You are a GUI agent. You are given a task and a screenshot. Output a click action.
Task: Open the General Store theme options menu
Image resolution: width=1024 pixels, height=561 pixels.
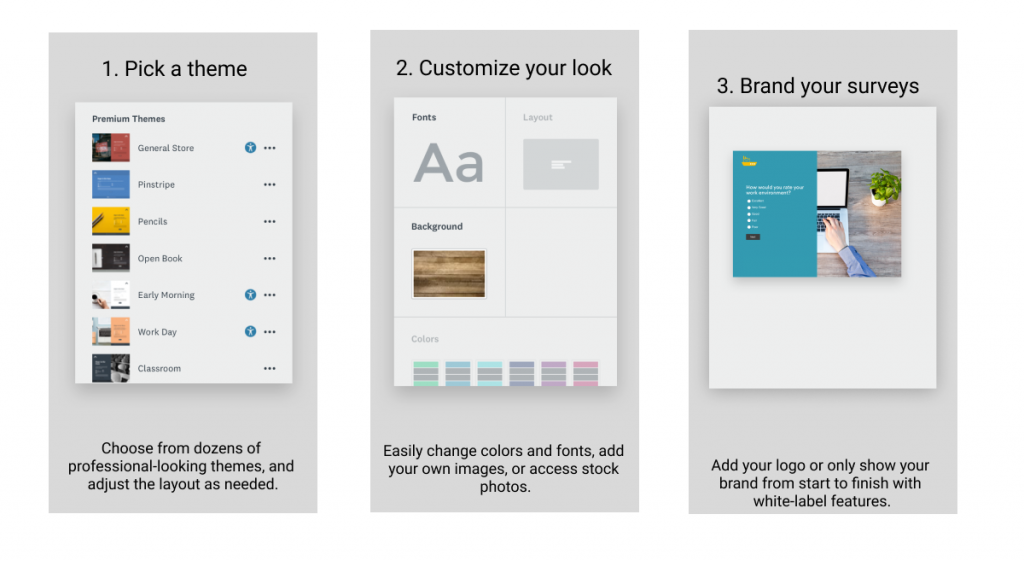click(270, 148)
